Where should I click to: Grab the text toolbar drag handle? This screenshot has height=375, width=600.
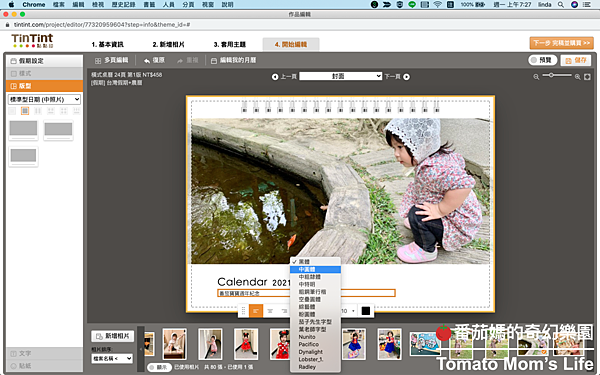(x=243, y=311)
